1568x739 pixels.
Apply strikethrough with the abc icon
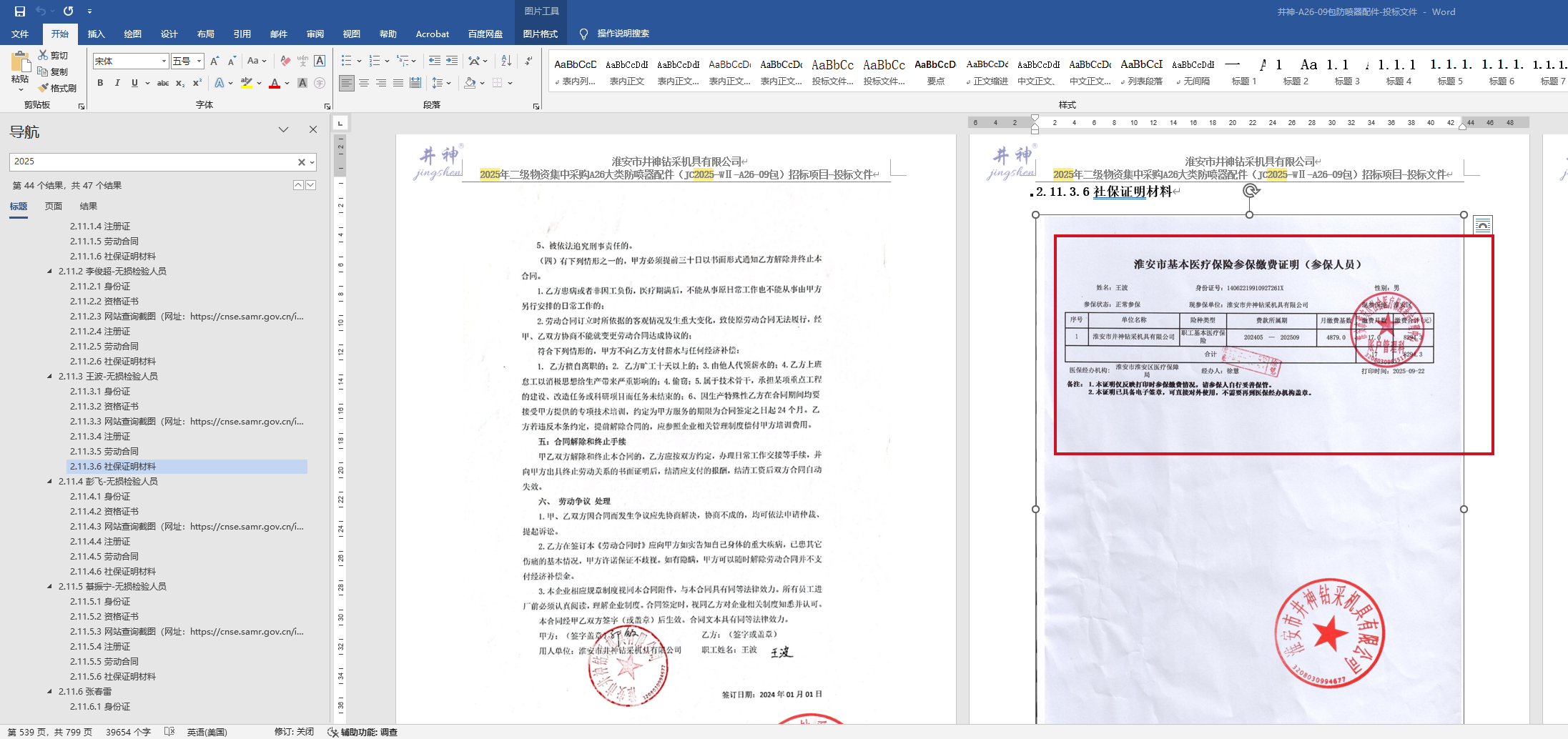point(163,83)
